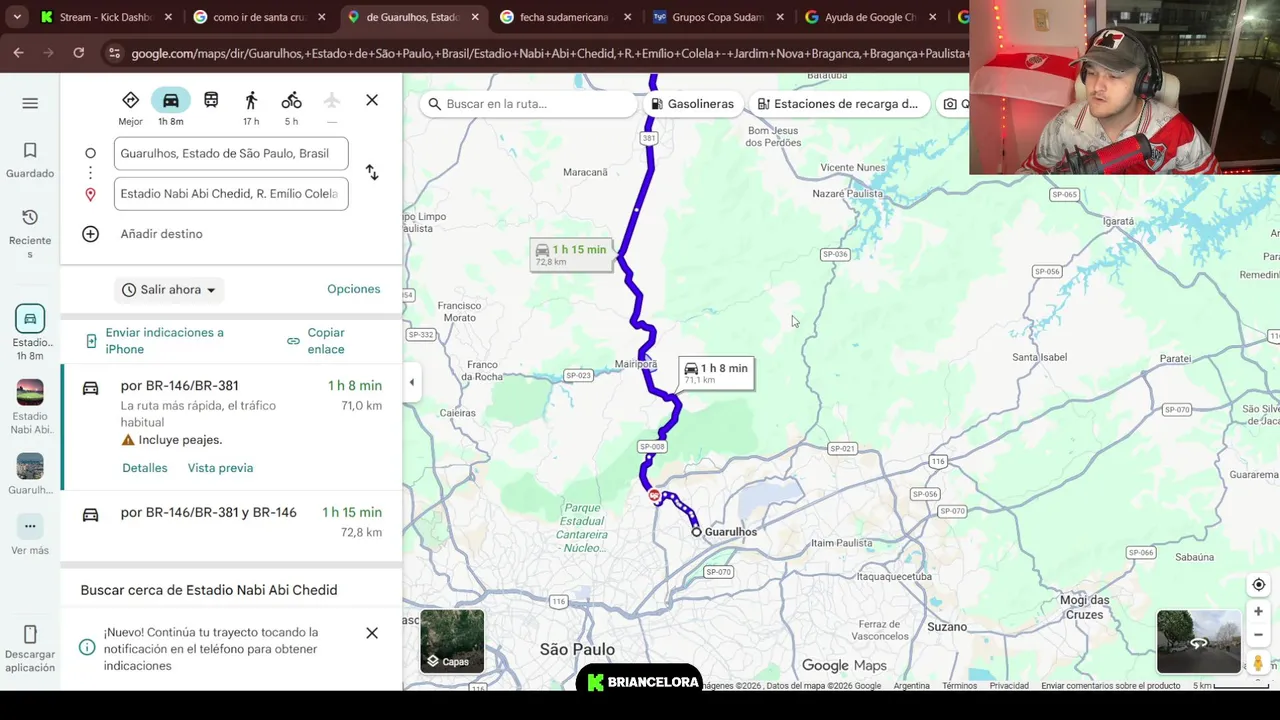This screenshot has width=1280, height=720.
Task: Switch to Ayuda de Google Chrome tab
Action: click(x=870, y=17)
